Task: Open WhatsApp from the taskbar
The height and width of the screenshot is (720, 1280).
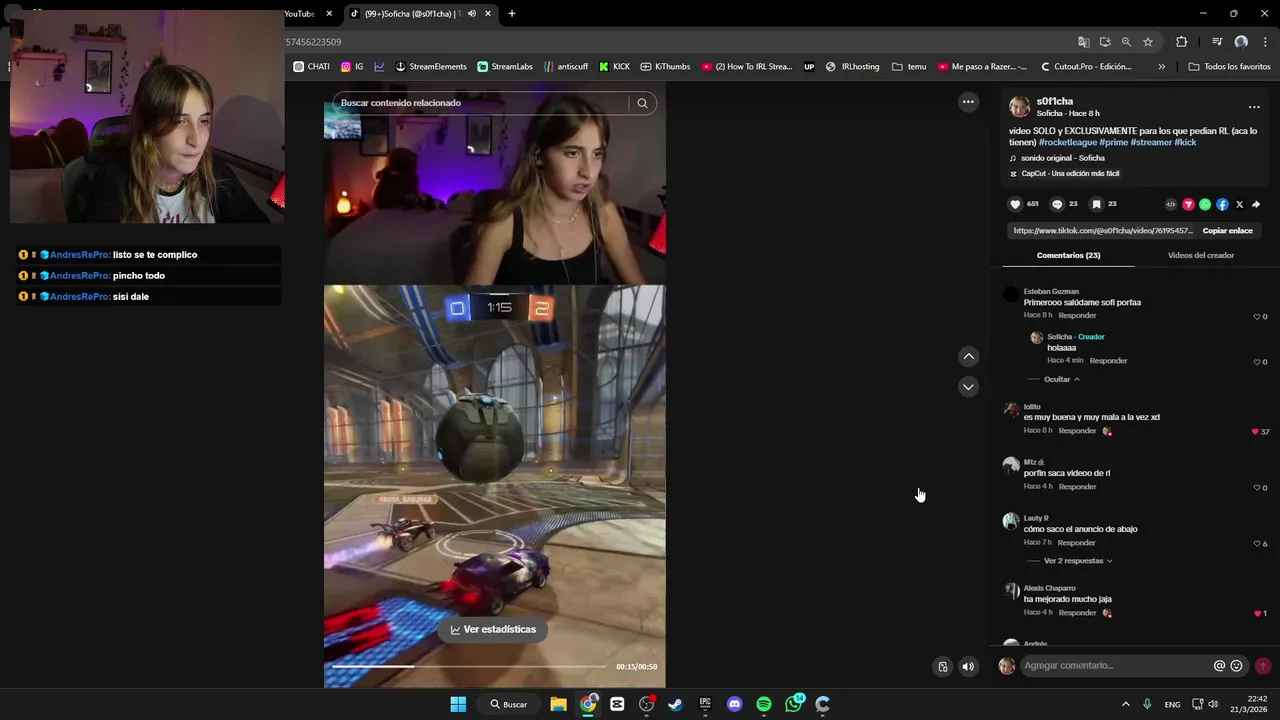Action: tap(794, 704)
